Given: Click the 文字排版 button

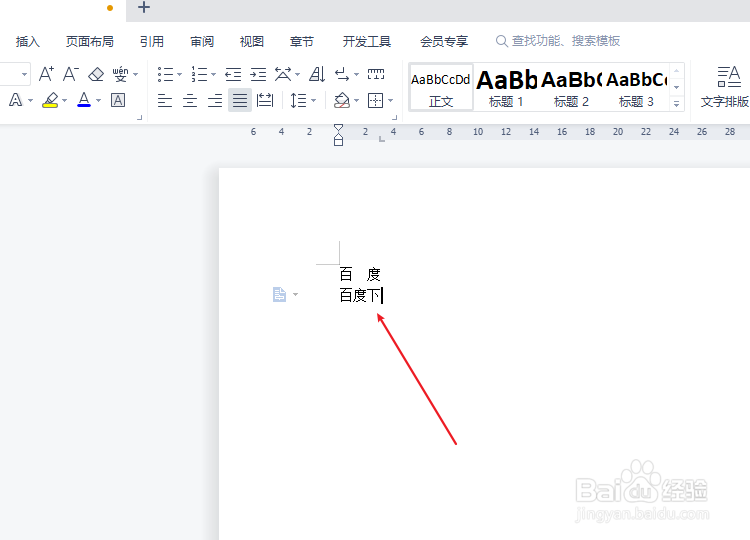Looking at the screenshot, I should (x=725, y=88).
